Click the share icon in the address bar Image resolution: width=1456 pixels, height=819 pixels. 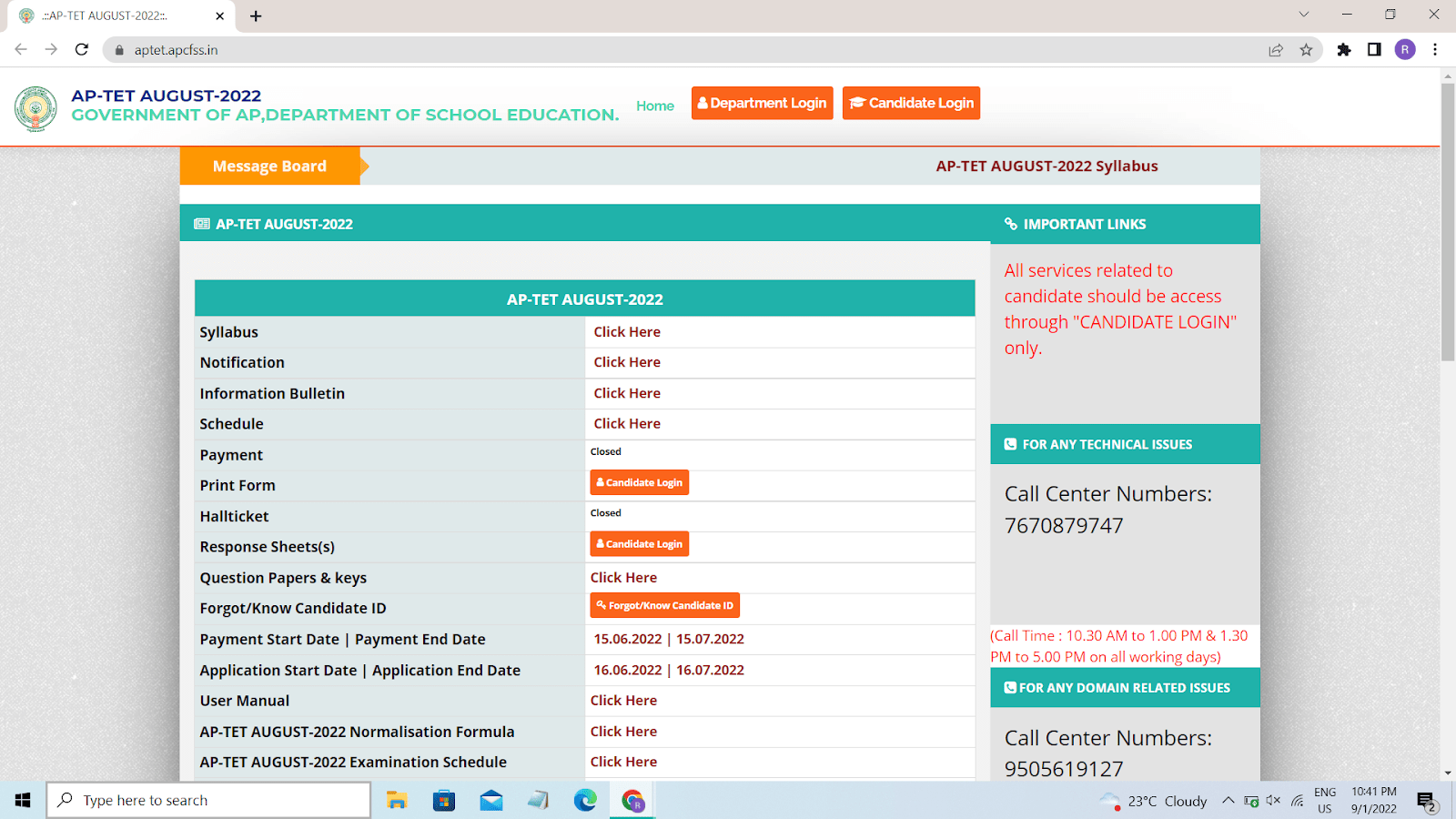pyautogui.click(x=1277, y=50)
